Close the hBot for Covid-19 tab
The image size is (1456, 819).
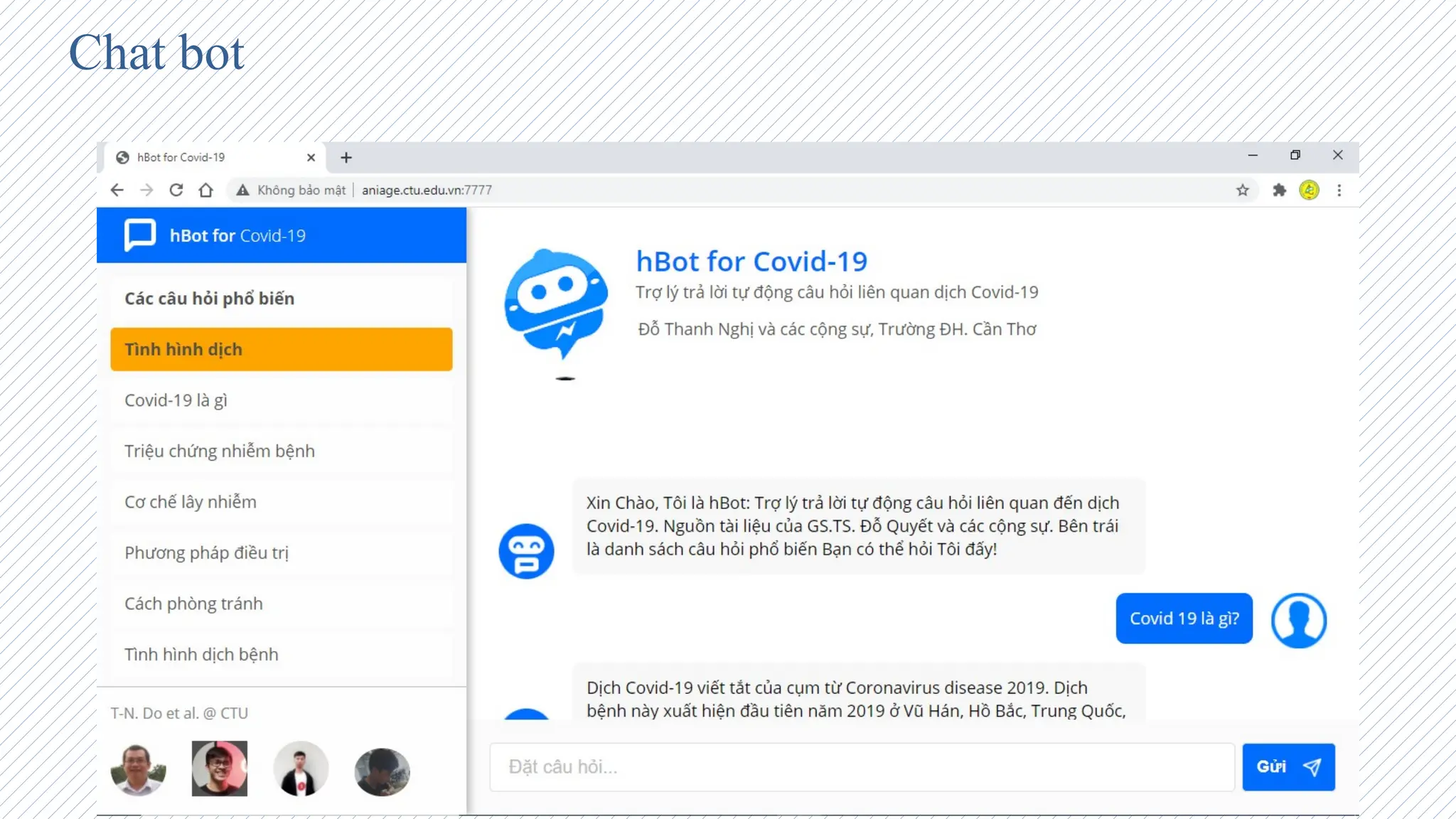click(311, 157)
